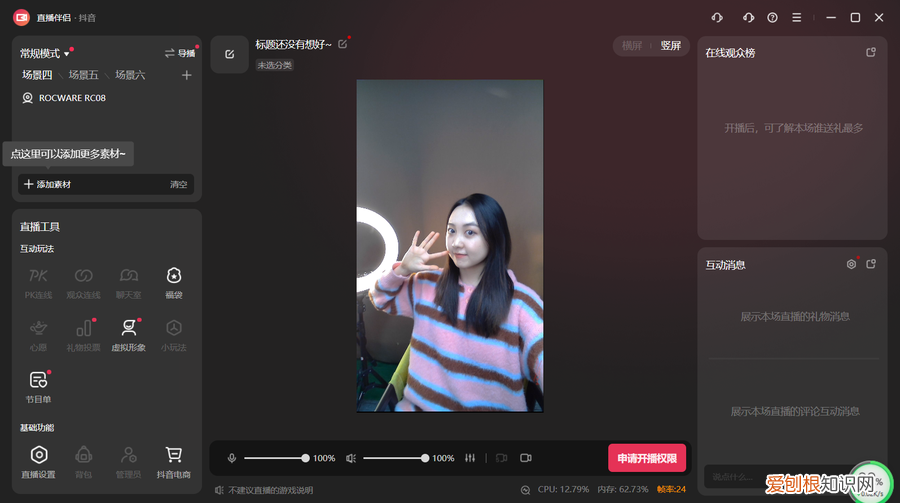
Task: Click the camera record icon
Action: pyautogui.click(x=526, y=458)
